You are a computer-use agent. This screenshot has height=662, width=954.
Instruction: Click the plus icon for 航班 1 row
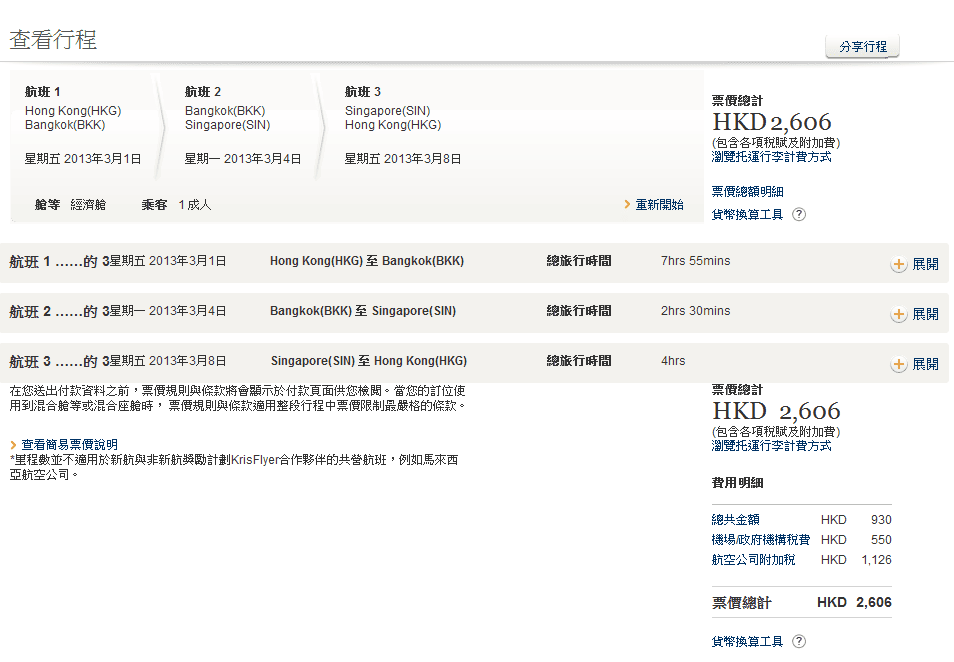[x=899, y=264]
